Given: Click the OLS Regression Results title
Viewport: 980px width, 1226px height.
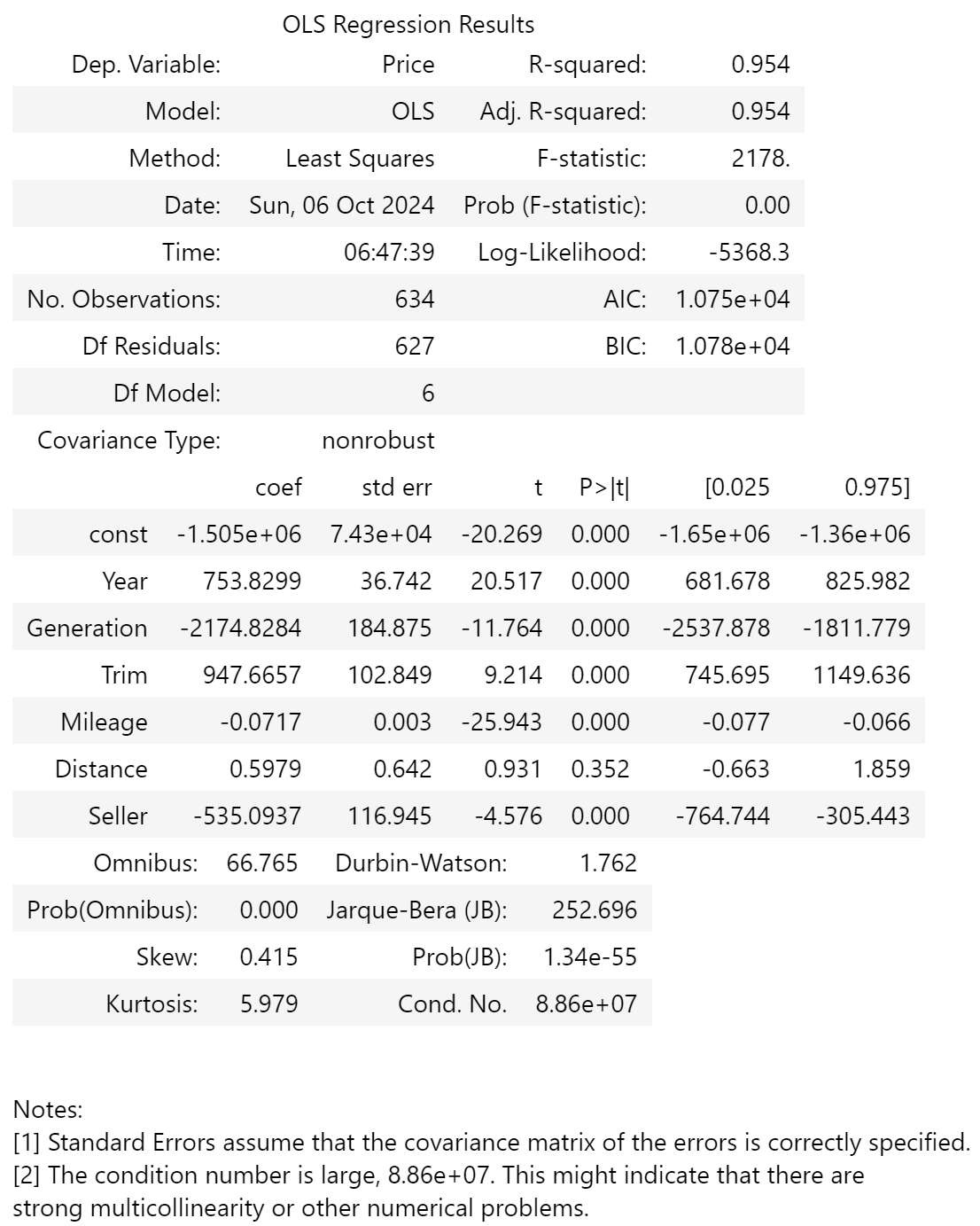Looking at the screenshot, I should (x=408, y=25).
